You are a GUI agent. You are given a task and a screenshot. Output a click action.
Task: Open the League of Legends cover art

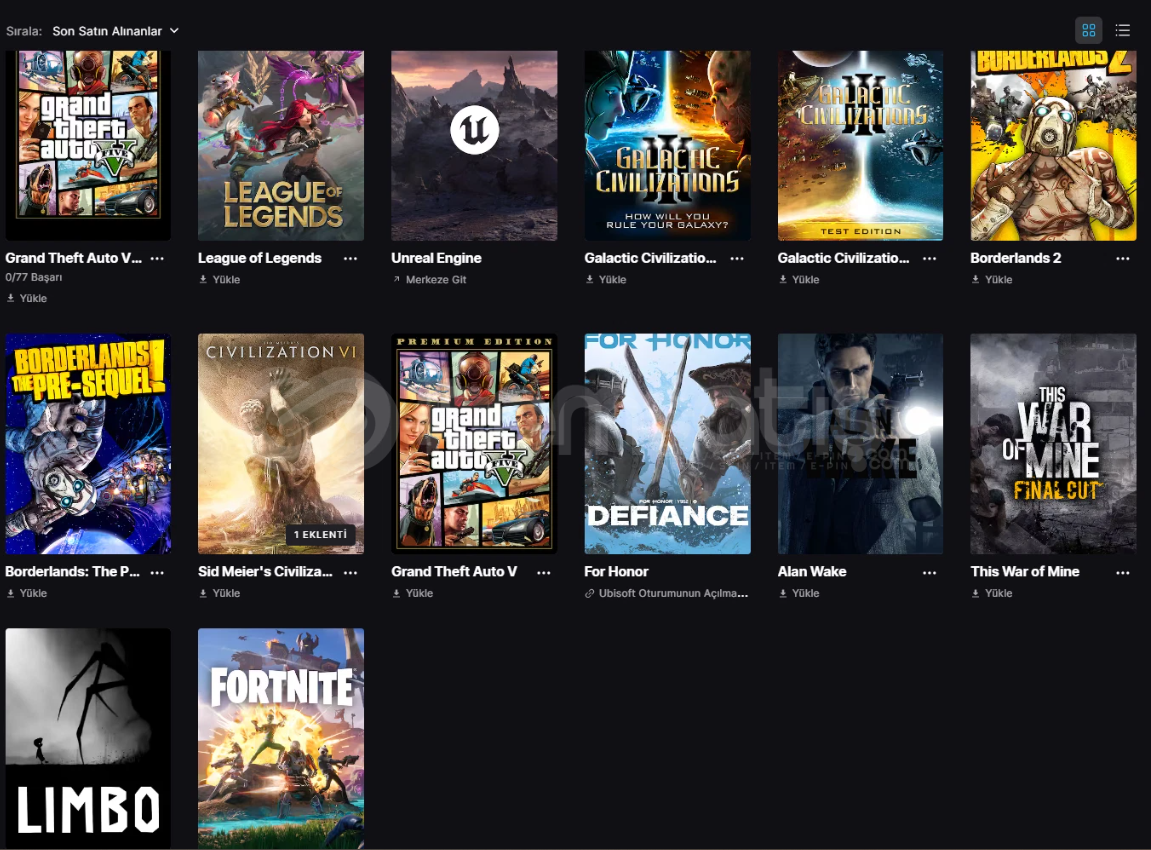click(x=280, y=145)
